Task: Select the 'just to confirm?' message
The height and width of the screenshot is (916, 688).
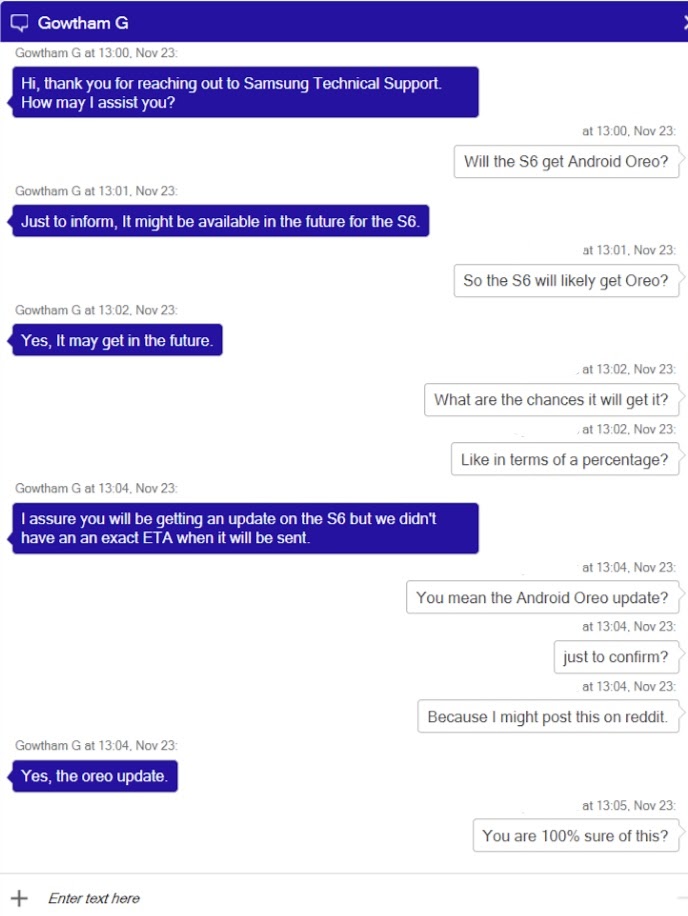Action: (x=615, y=657)
